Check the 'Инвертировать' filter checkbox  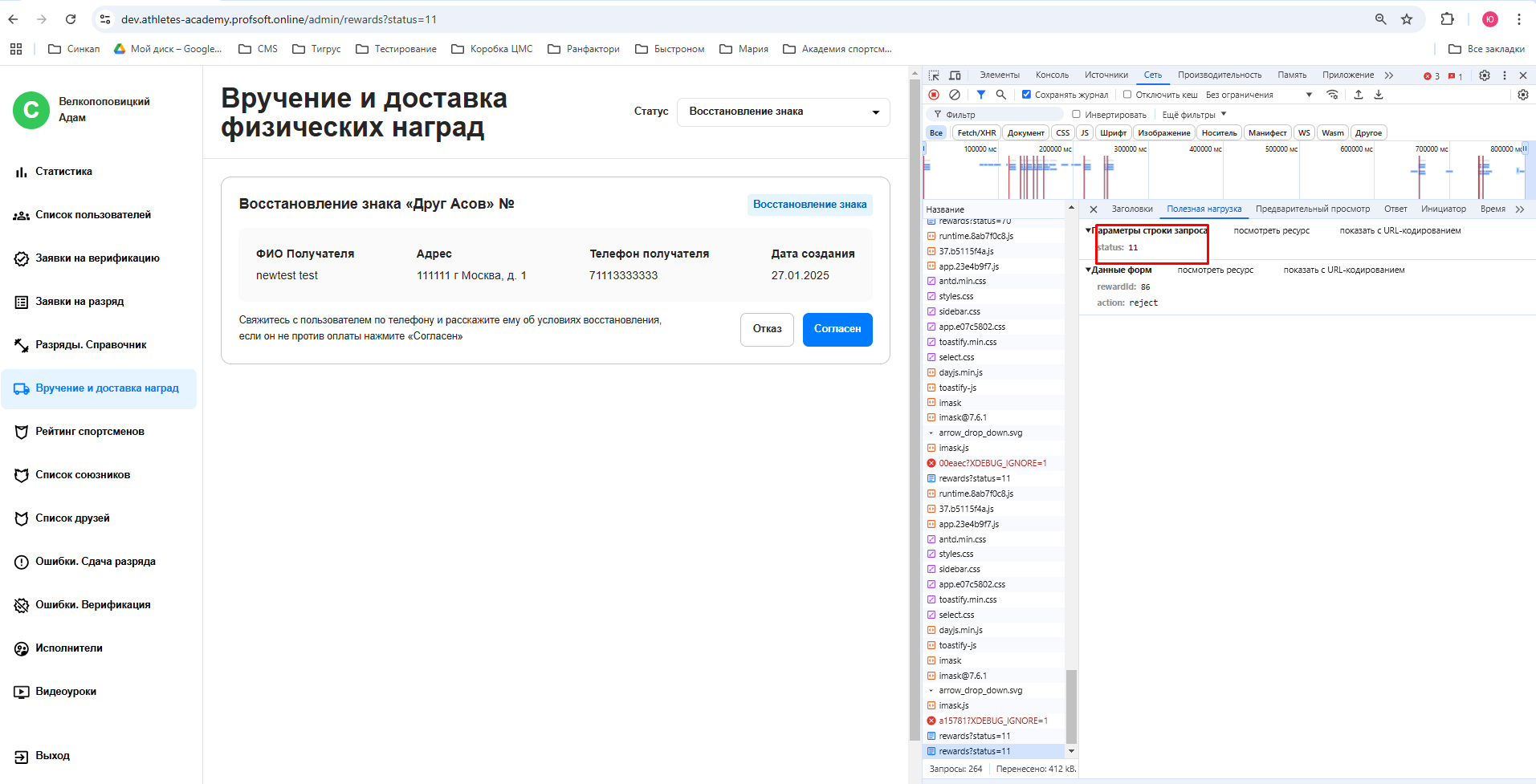click(1077, 115)
